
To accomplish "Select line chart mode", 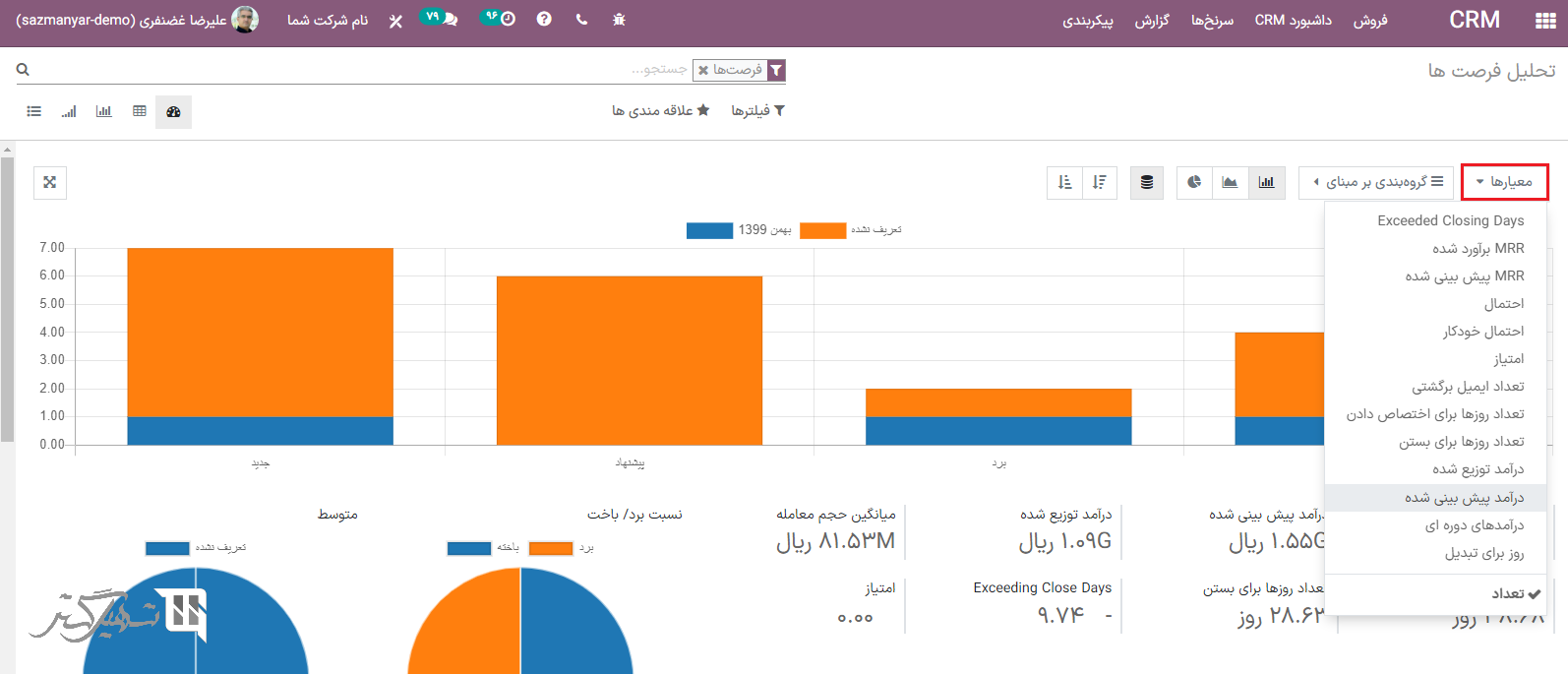I will point(1230,182).
